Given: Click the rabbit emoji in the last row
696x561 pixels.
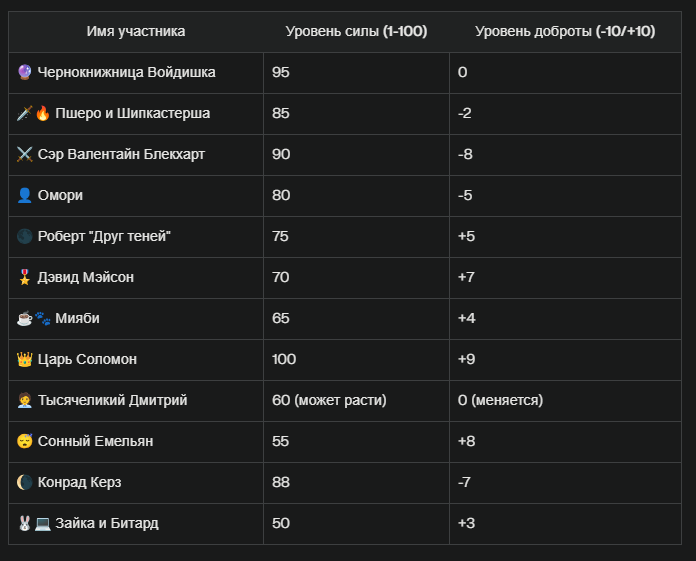Looking at the screenshot, I should click(24, 523).
